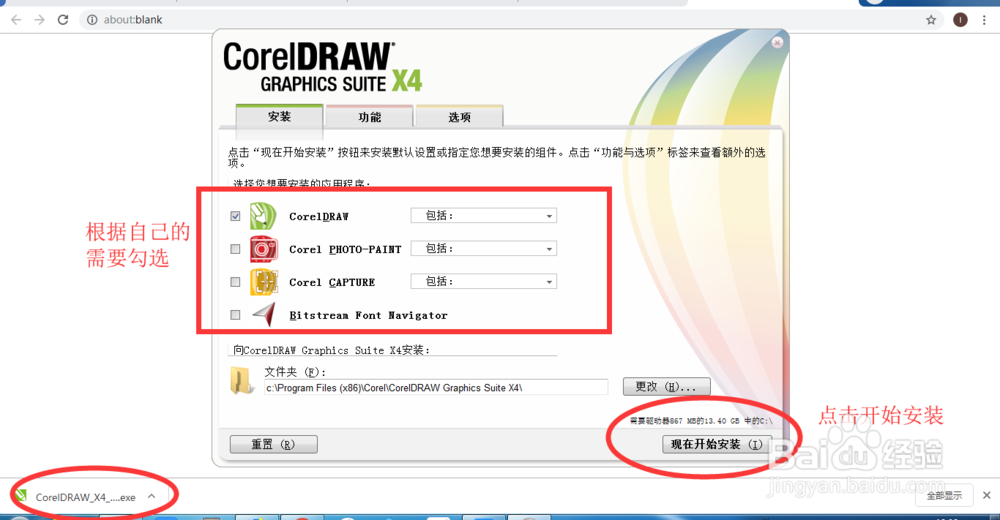Click the Bitstream Font Navigator label text
1000x520 pixels.
coord(368,315)
